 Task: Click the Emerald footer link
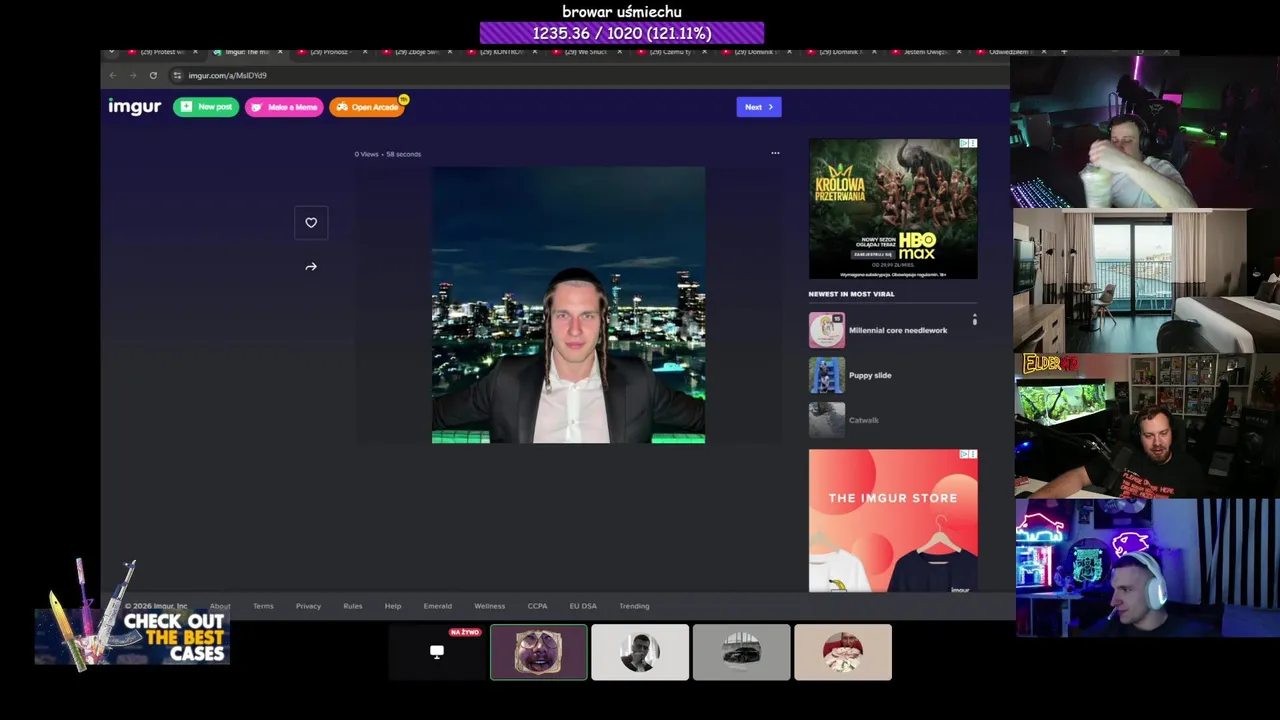coord(438,606)
